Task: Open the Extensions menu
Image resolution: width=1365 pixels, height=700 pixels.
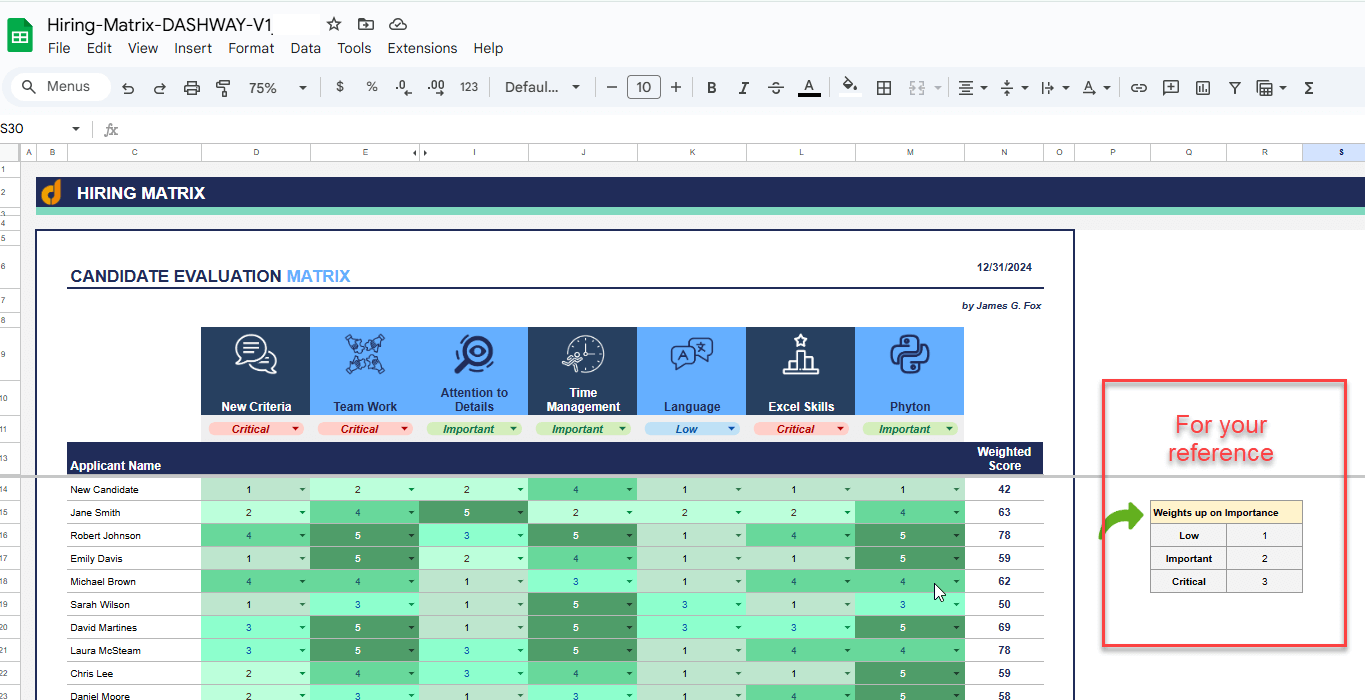Action: [422, 48]
